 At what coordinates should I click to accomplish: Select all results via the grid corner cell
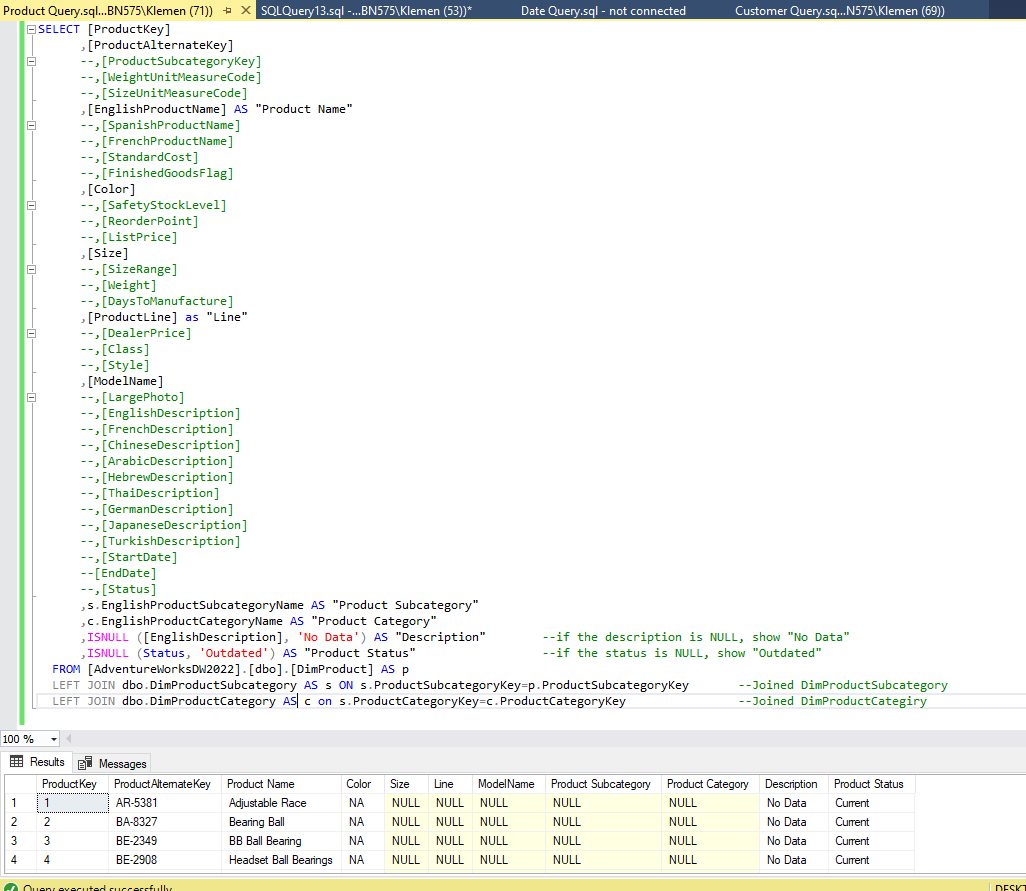(x=20, y=784)
